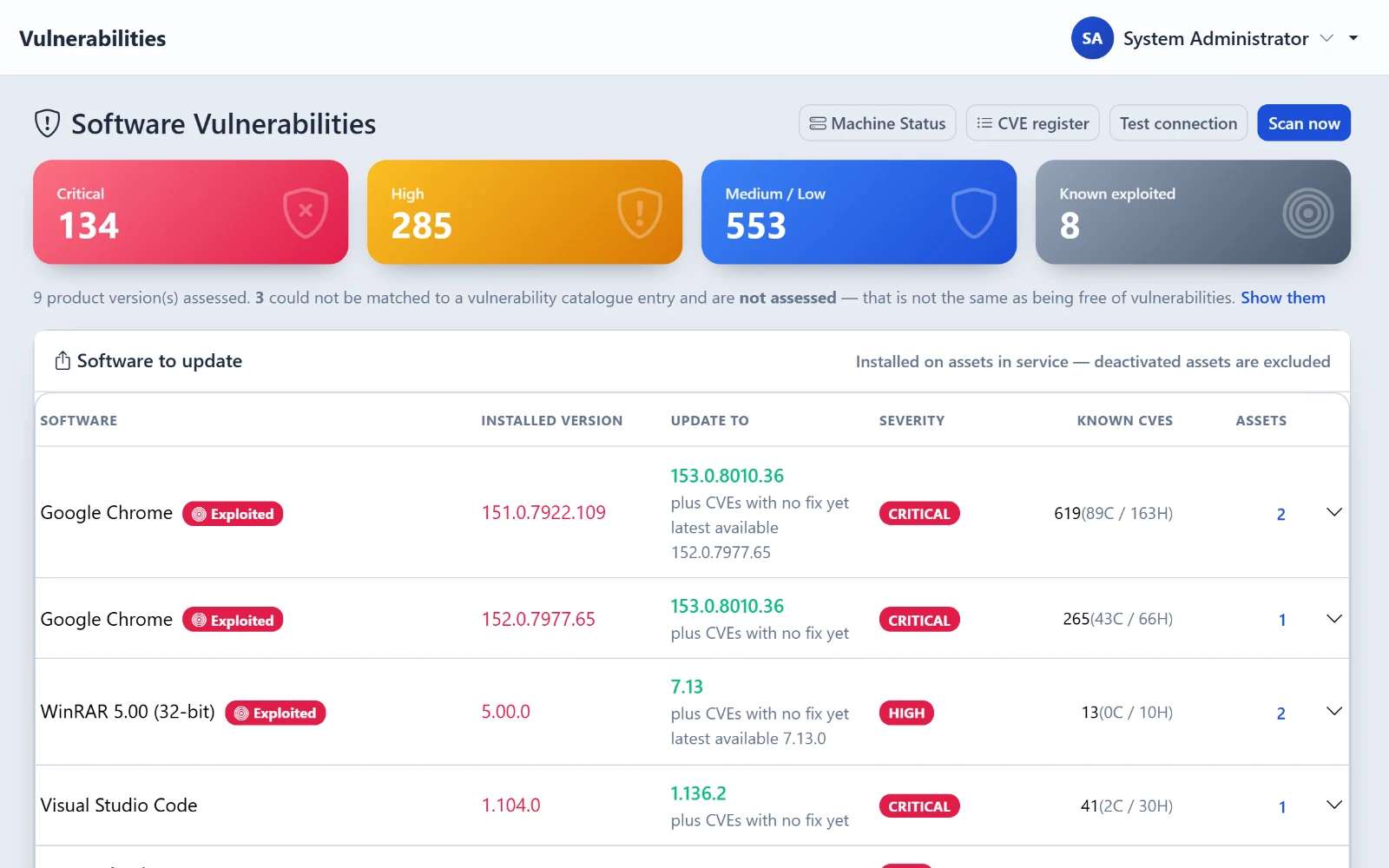Viewport: 1389px width, 868px height.
Task: Click the Exploited badge on WinRAR row
Action: click(275, 713)
